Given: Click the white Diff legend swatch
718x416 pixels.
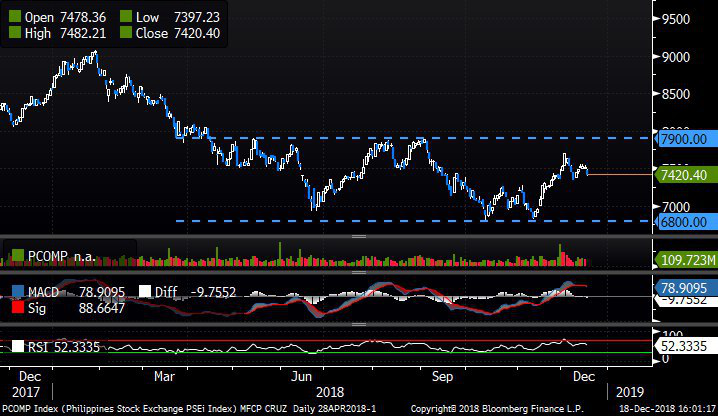Looking at the screenshot, I should (x=145, y=292).
